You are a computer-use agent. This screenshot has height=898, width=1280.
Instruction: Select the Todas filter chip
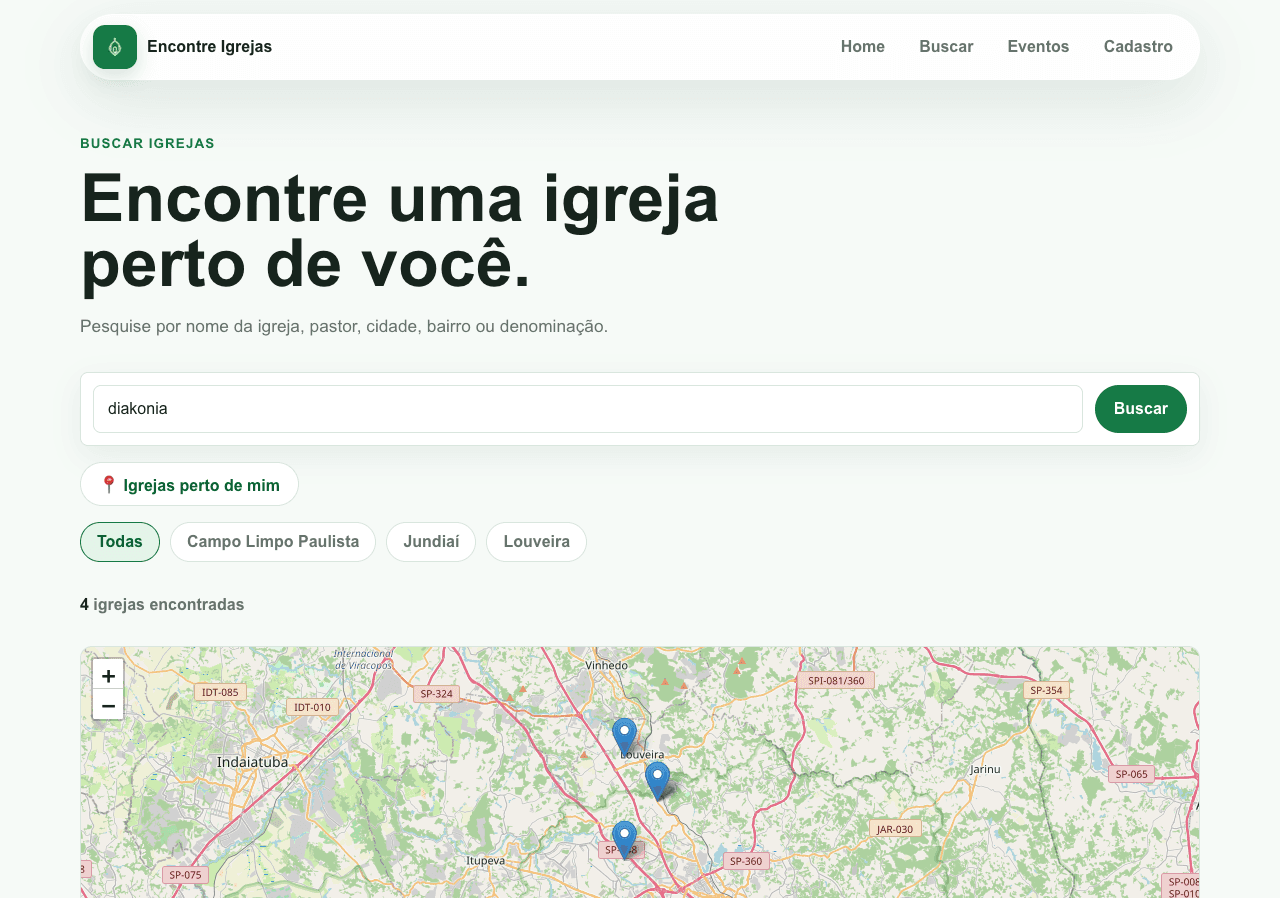pos(120,542)
